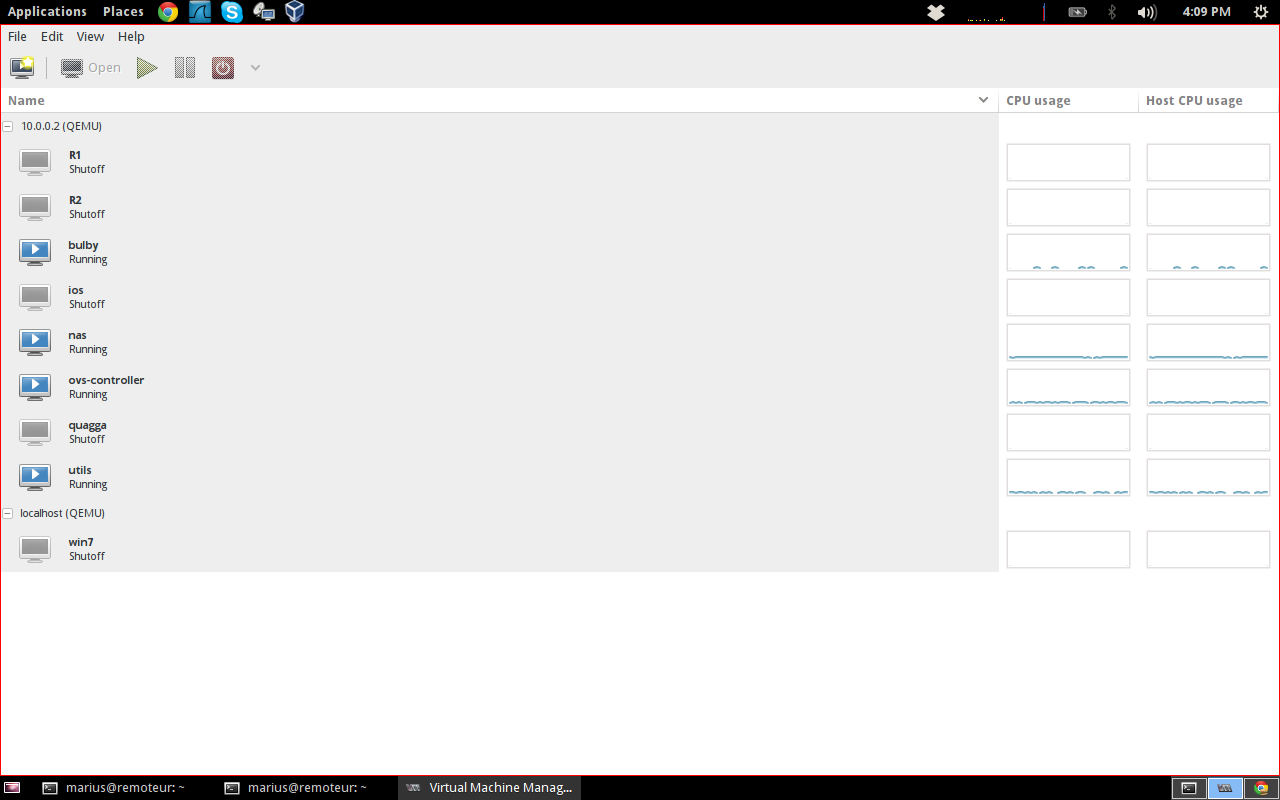Image resolution: width=1280 pixels, height=800 pixels.
Task: Open the volume control icon
Action: [1147, 12]
